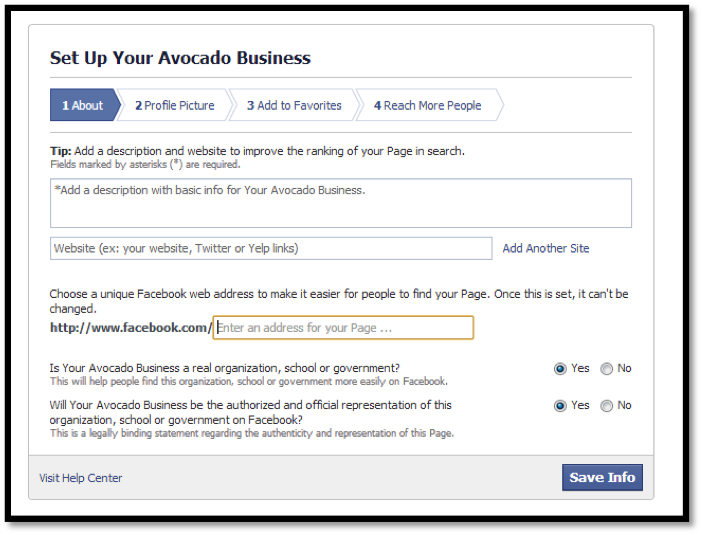This screenshot has width=702, height=535.
Task: Click the description text area
Action: point(341,203)
